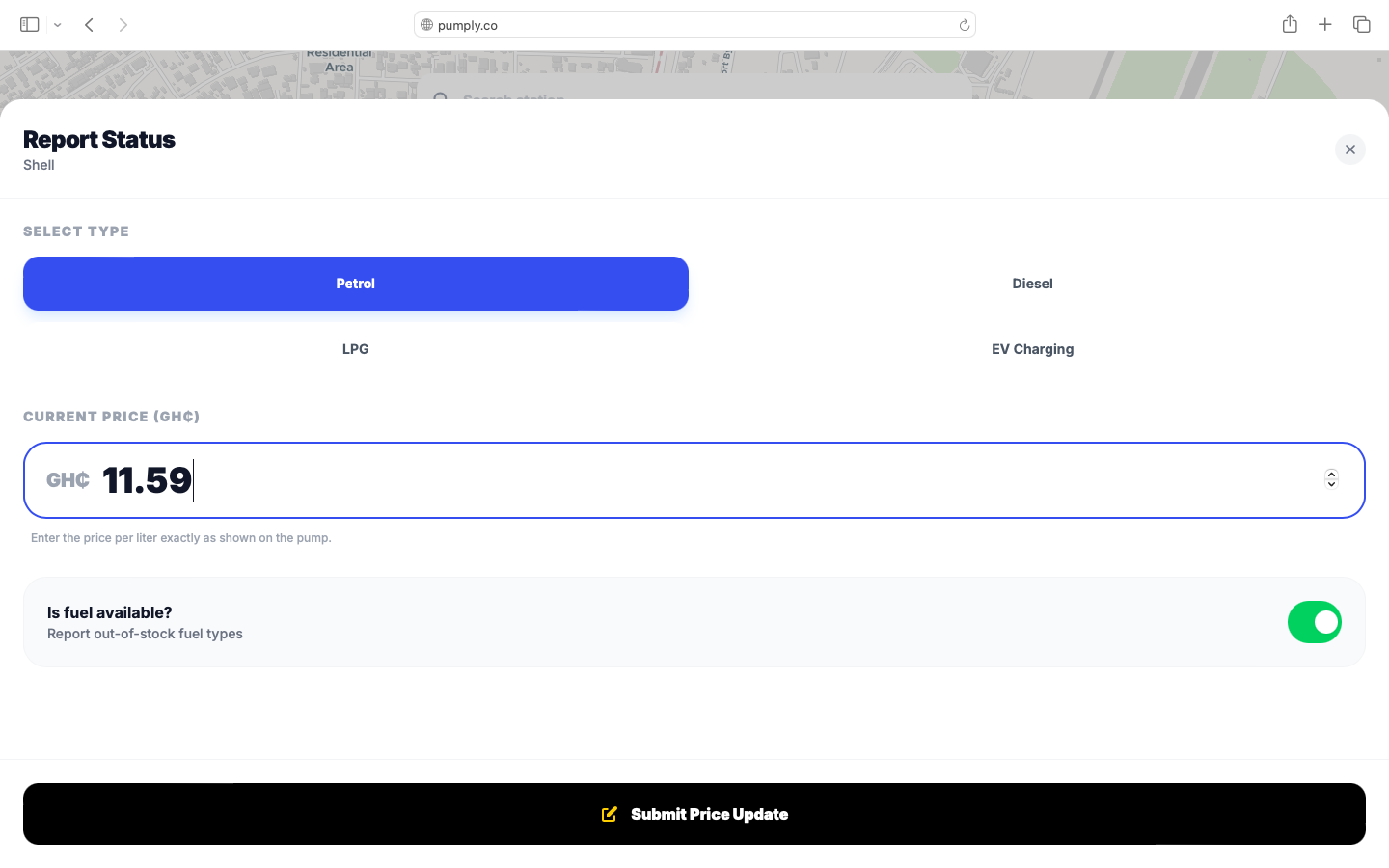The width and height of the screenshot is (1389, 868).
Task: Reload the pumply.co page
Action: point(964,24)
